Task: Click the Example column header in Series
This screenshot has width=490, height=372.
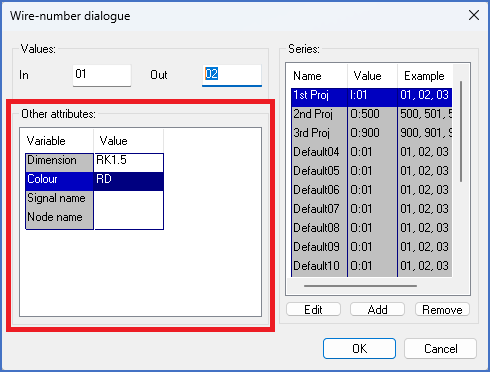Action: [x=425, y=76]
